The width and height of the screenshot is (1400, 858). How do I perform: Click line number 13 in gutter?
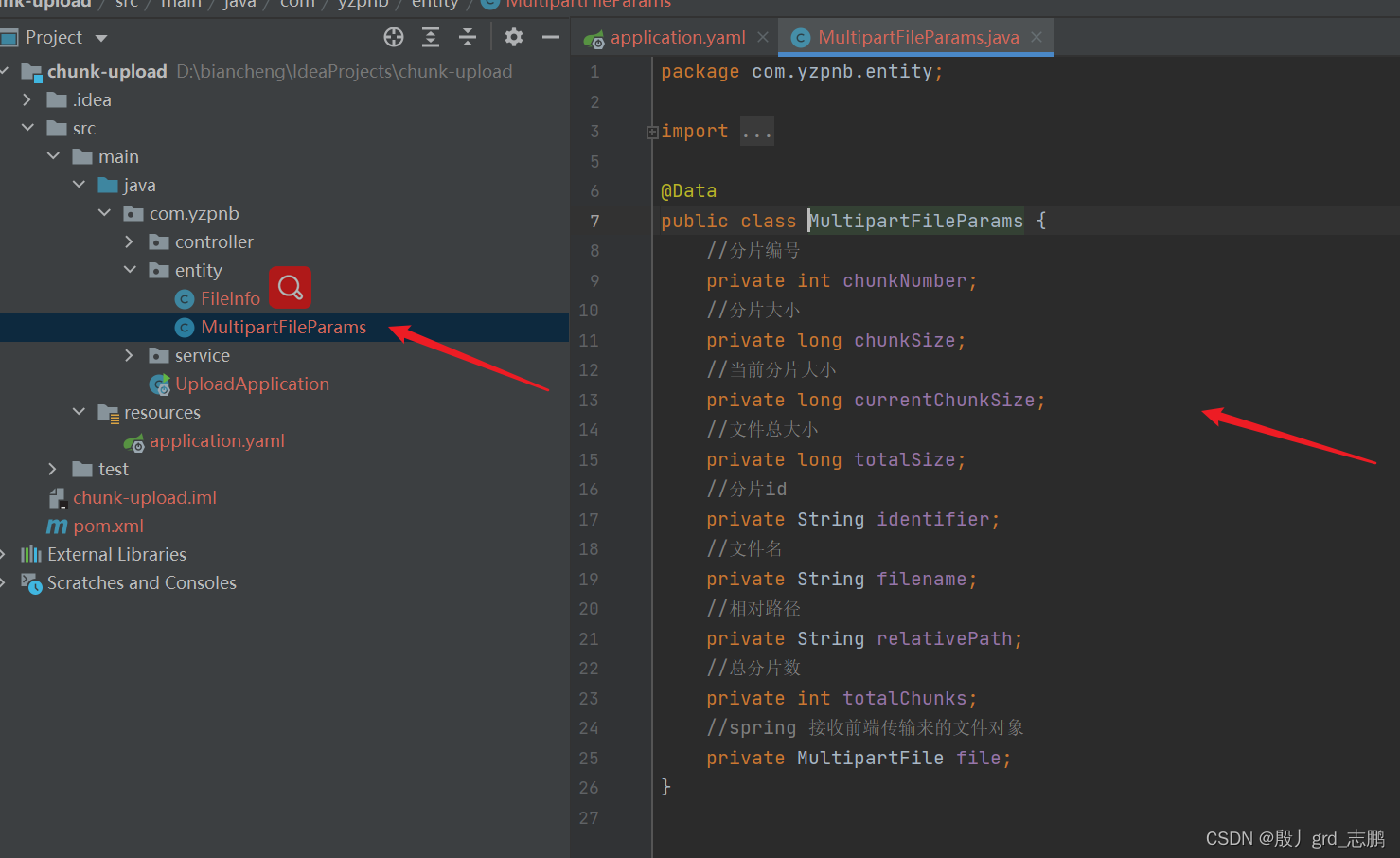click(589, 400)
